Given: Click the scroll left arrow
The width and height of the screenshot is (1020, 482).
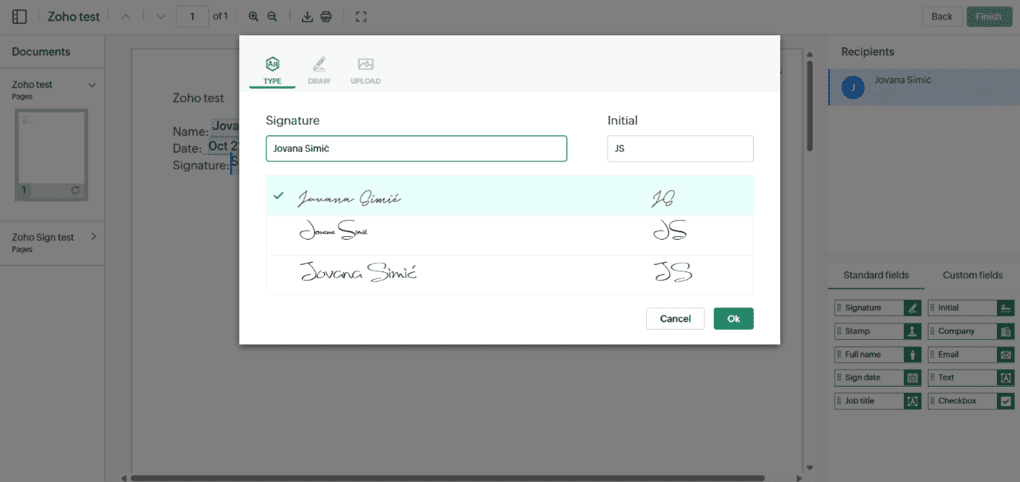Looking at the screenshot, I should pyautogui.click(x=125, y=478).
